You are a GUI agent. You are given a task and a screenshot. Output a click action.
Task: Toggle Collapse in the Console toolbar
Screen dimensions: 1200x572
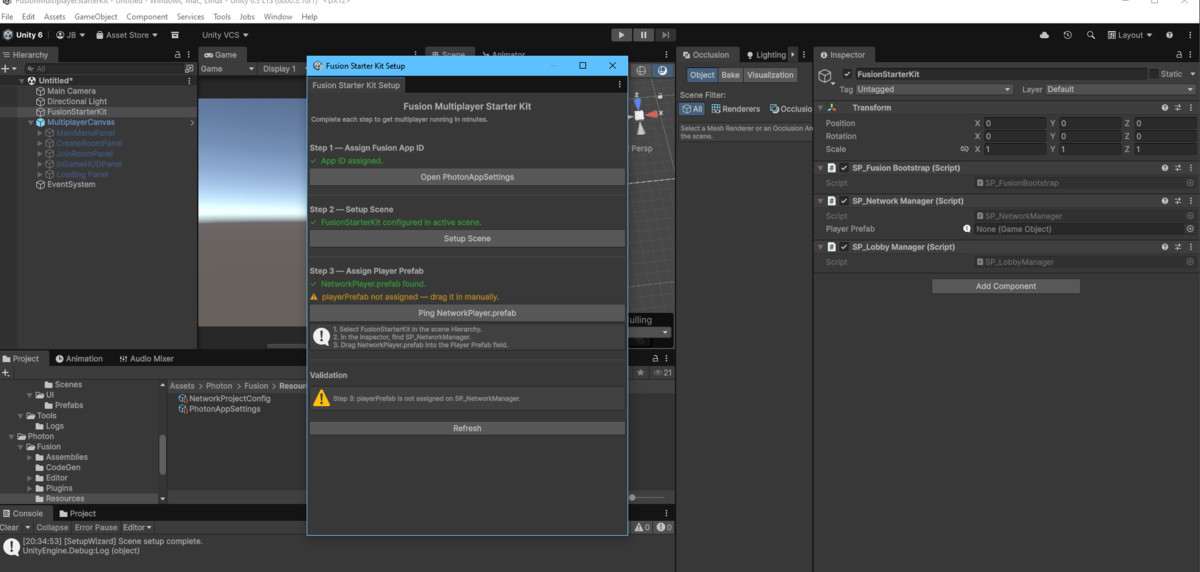pyautogui.click(x=53, y=527)
